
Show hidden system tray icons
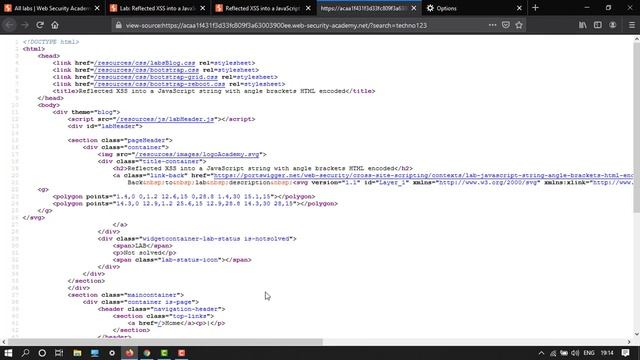pyautogui.click(x=541, y=353)
